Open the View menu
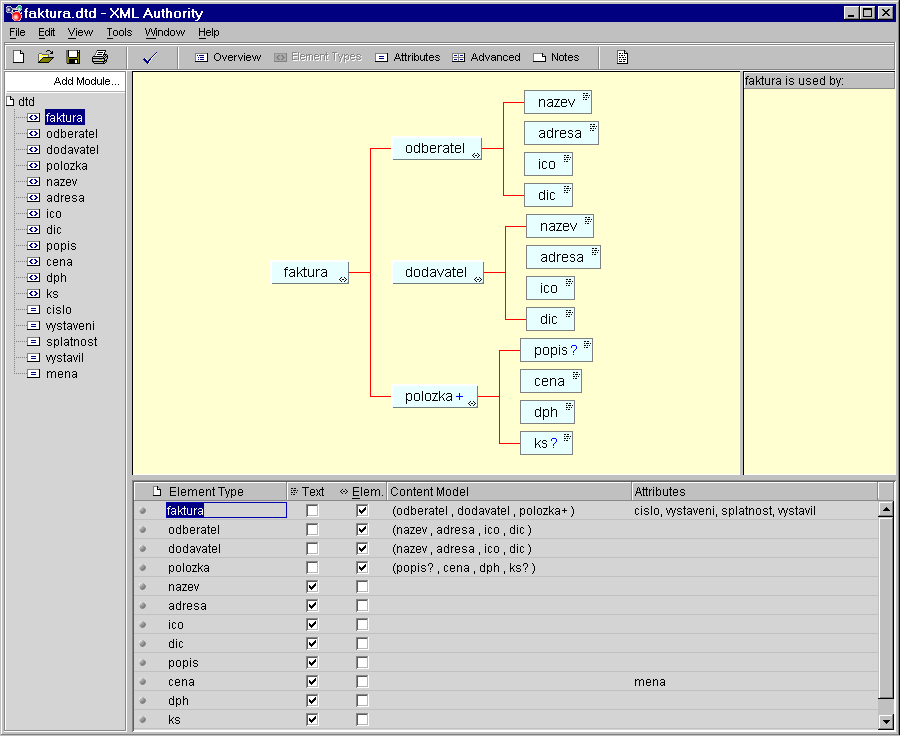 tap(80, 32)
